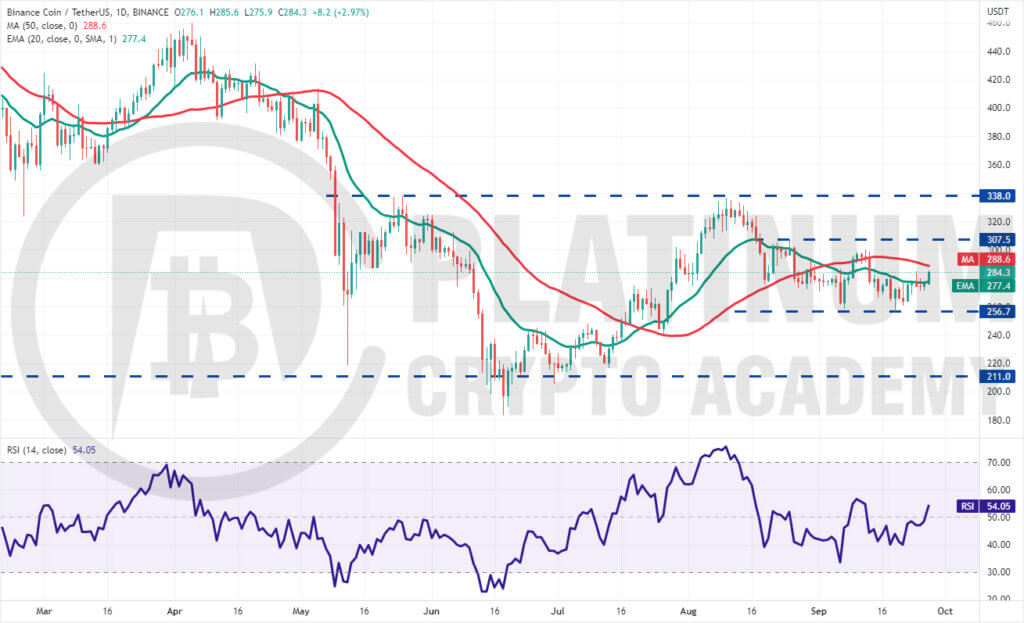
Task: Click the 70.00 RSI axis level
Action: click(x=999, y=462)
